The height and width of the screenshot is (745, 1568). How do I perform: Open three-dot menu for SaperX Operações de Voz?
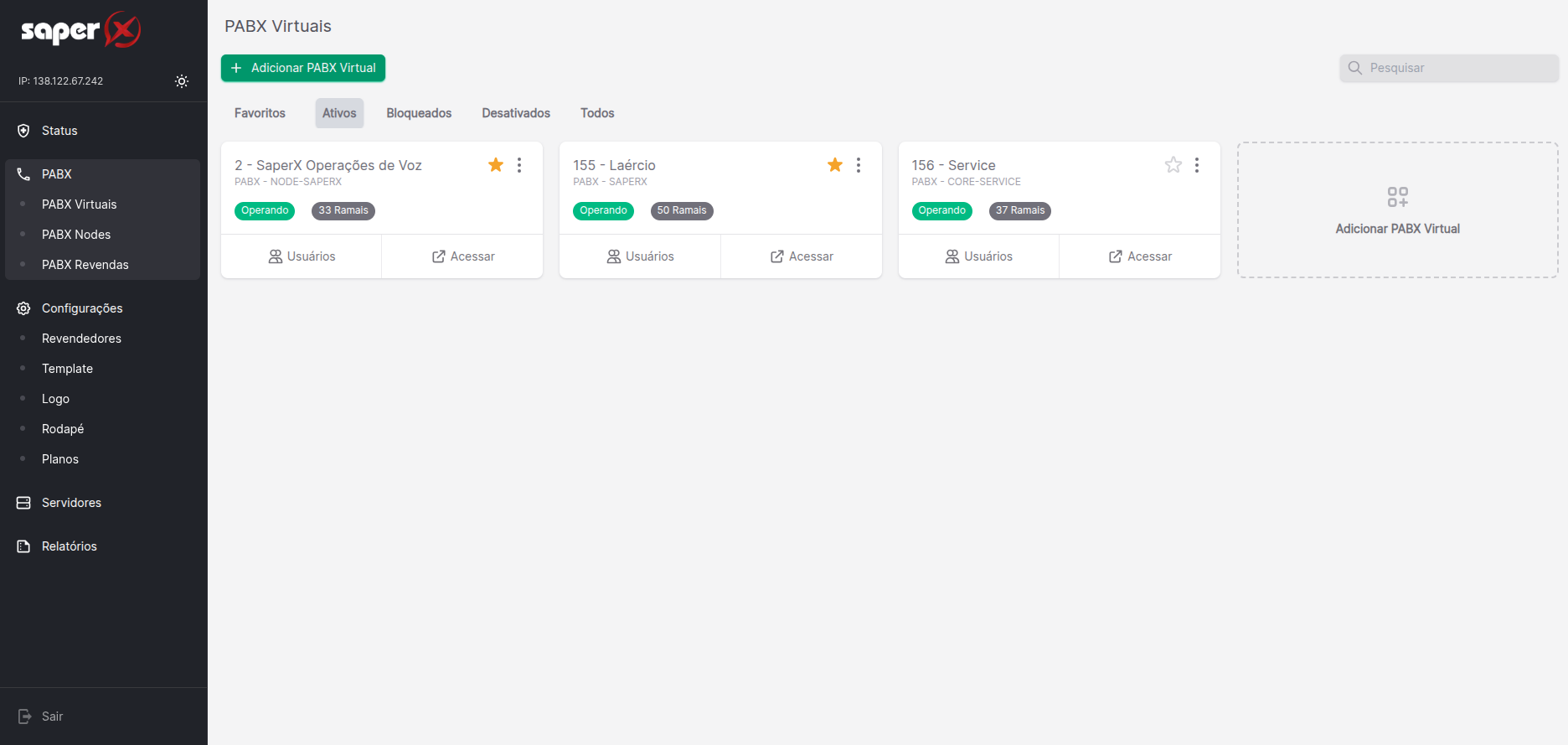(x=519, y=165)
